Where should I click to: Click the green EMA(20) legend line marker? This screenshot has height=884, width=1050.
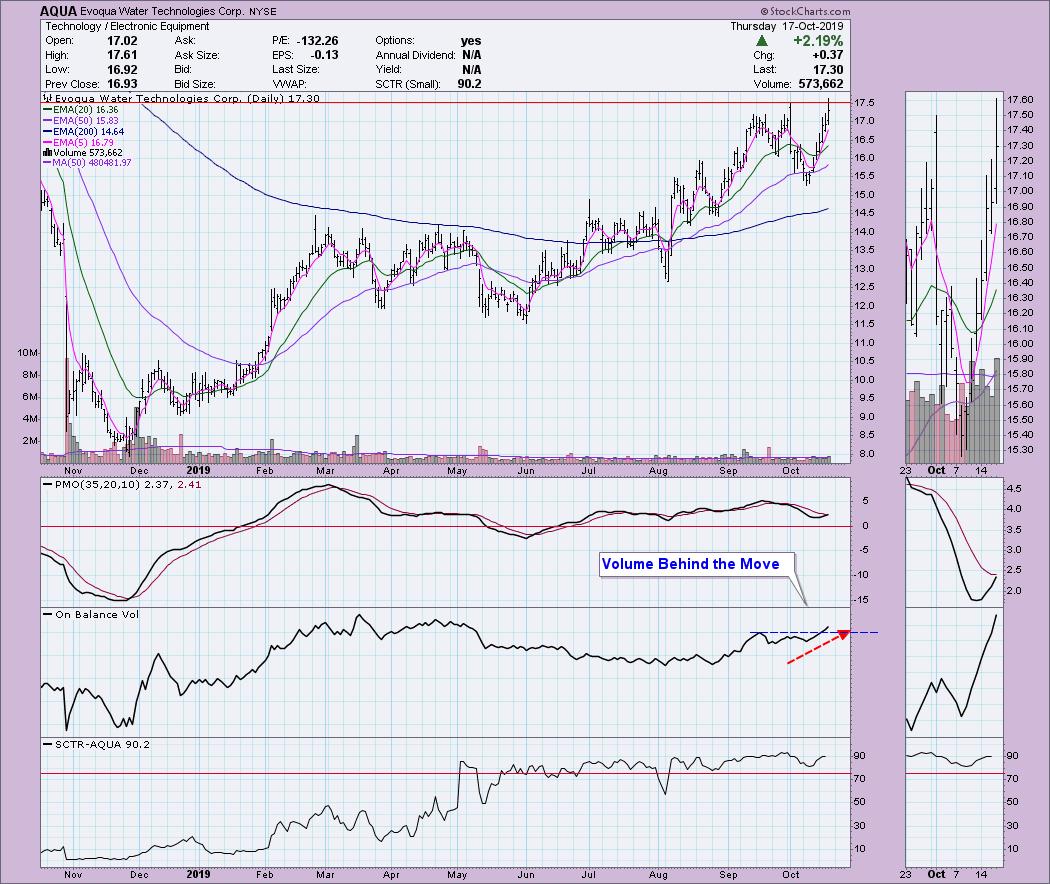pos(48,110)
